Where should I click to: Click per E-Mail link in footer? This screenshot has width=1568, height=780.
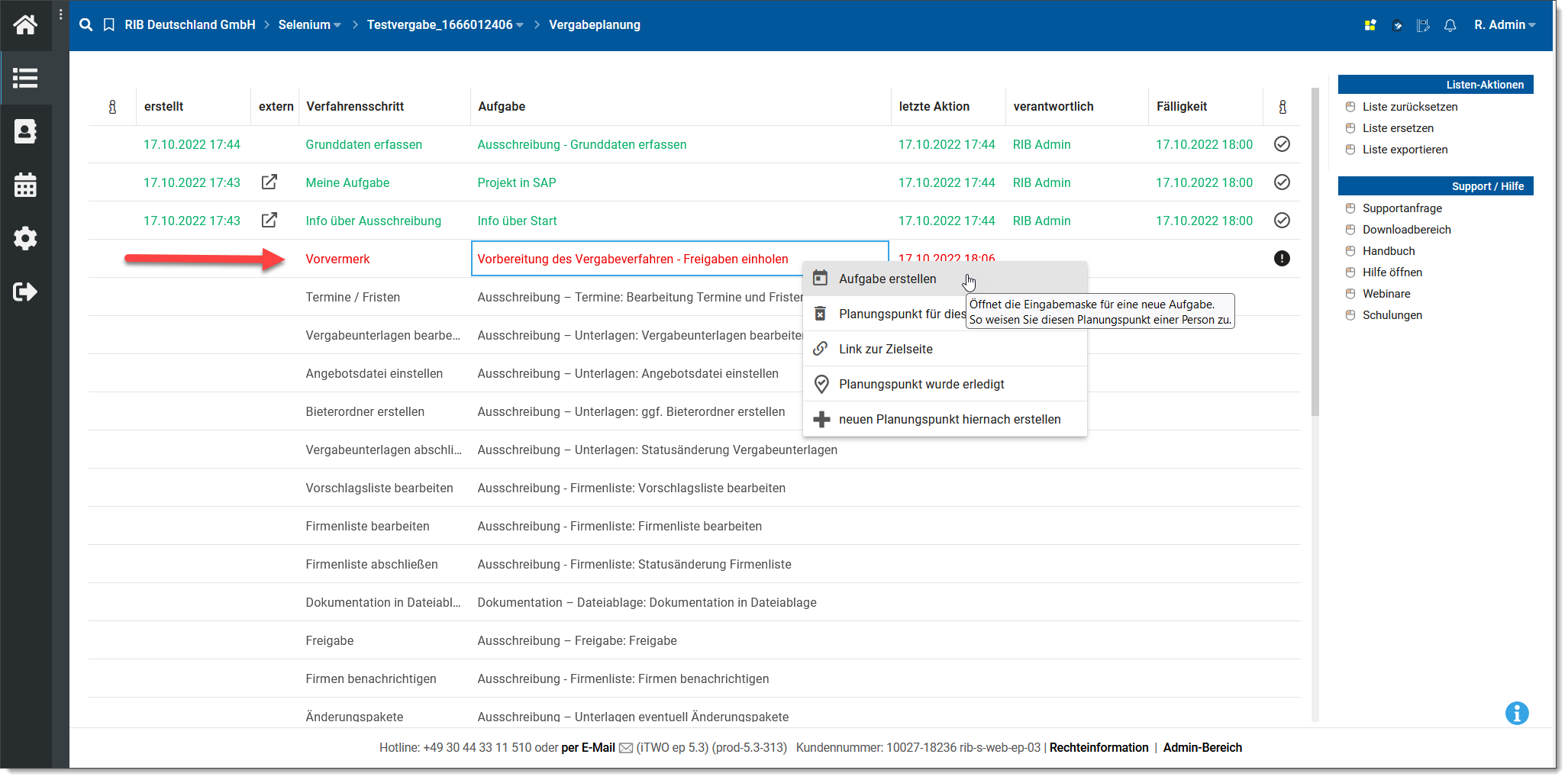click(x=588, y=748)
